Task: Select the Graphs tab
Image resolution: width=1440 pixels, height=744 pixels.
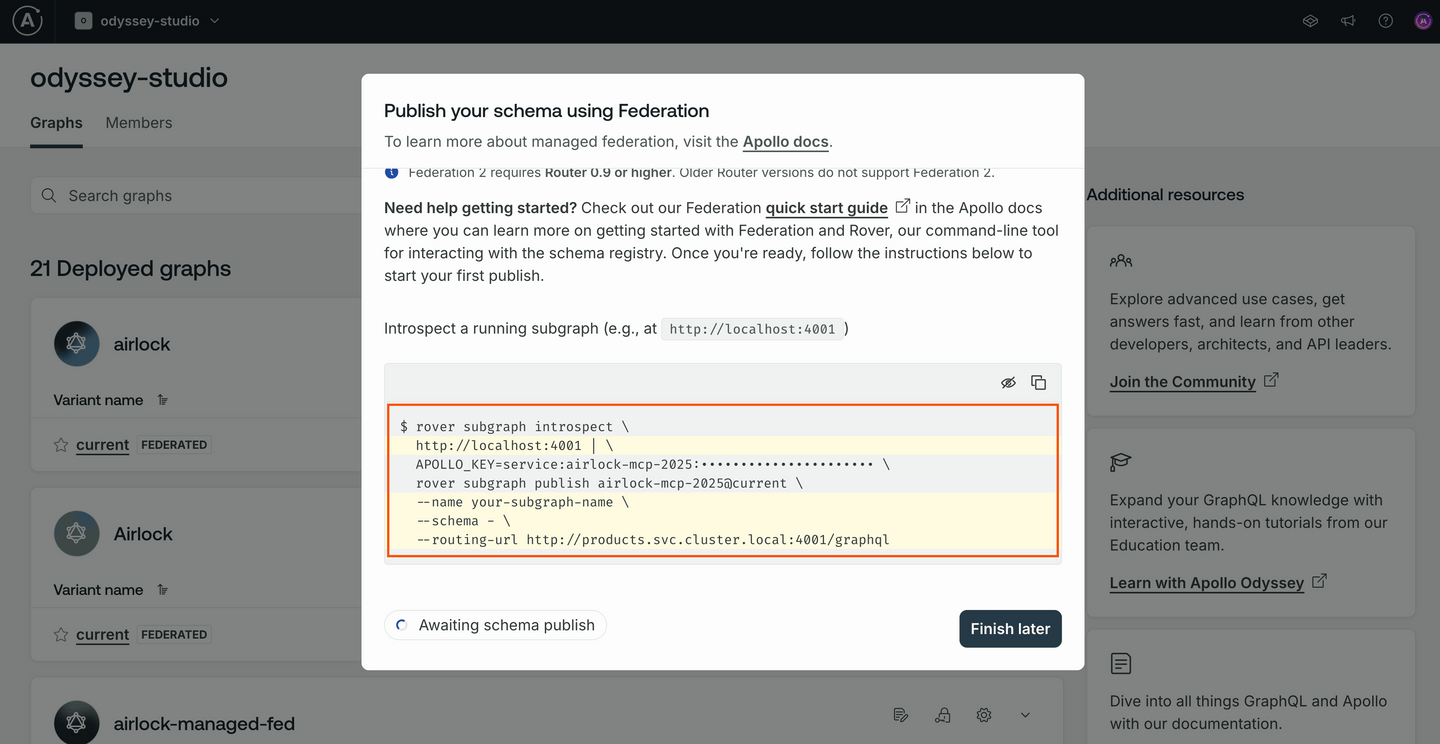Action: (56, 122)
